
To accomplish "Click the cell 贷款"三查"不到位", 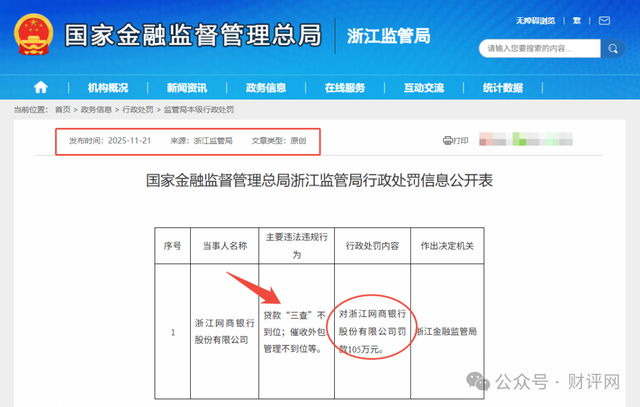I will click(297, 331).
